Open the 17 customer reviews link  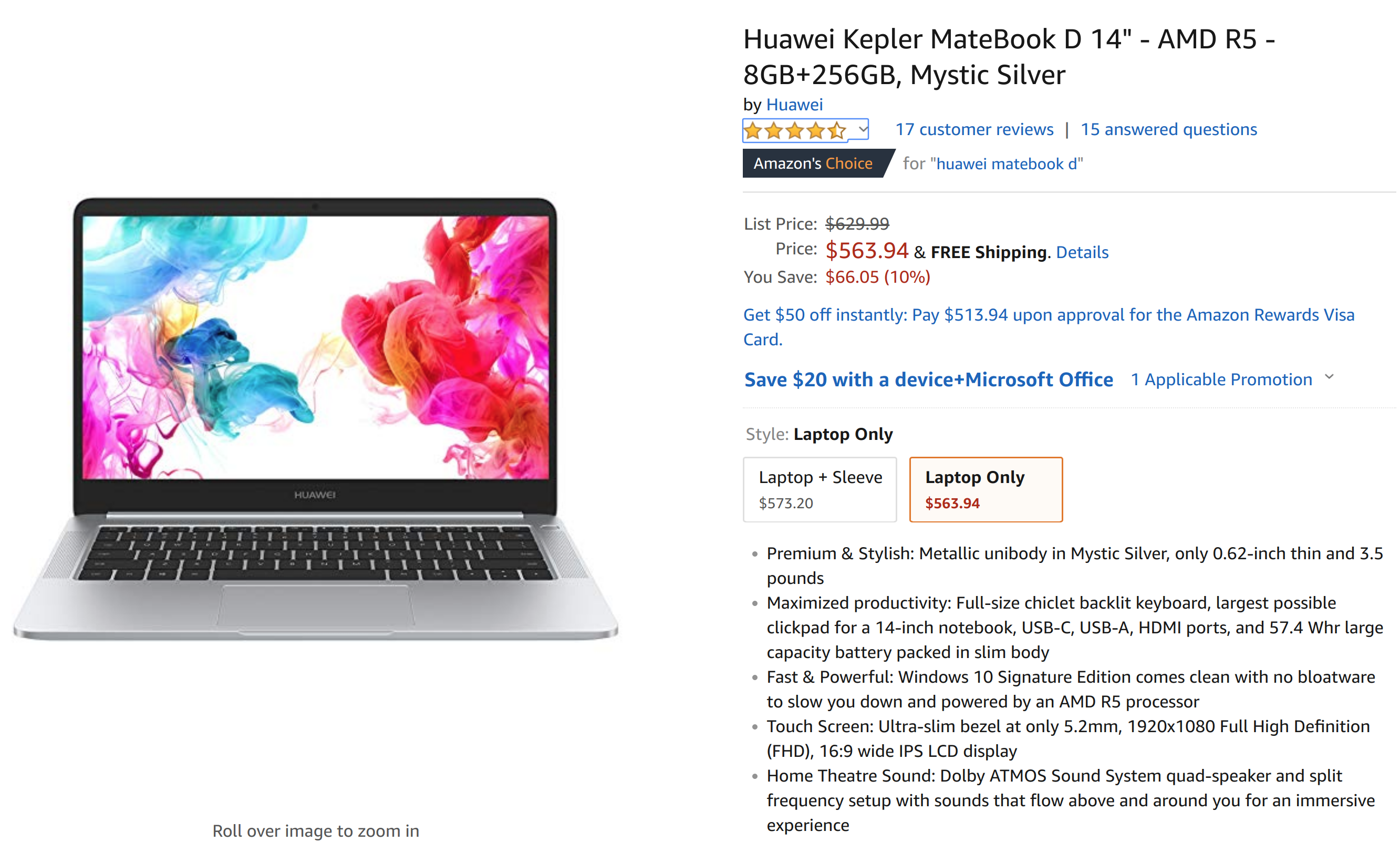[973, 129]
